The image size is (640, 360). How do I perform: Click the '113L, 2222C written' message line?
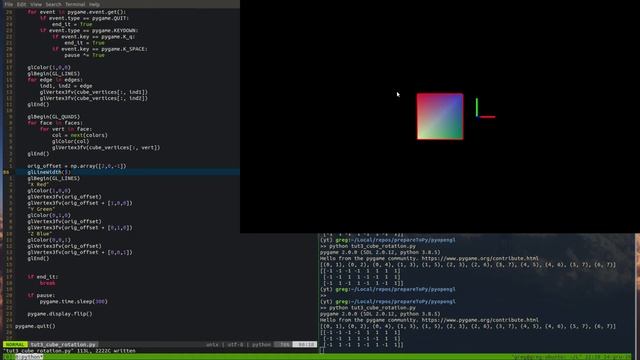coord(69,351)
